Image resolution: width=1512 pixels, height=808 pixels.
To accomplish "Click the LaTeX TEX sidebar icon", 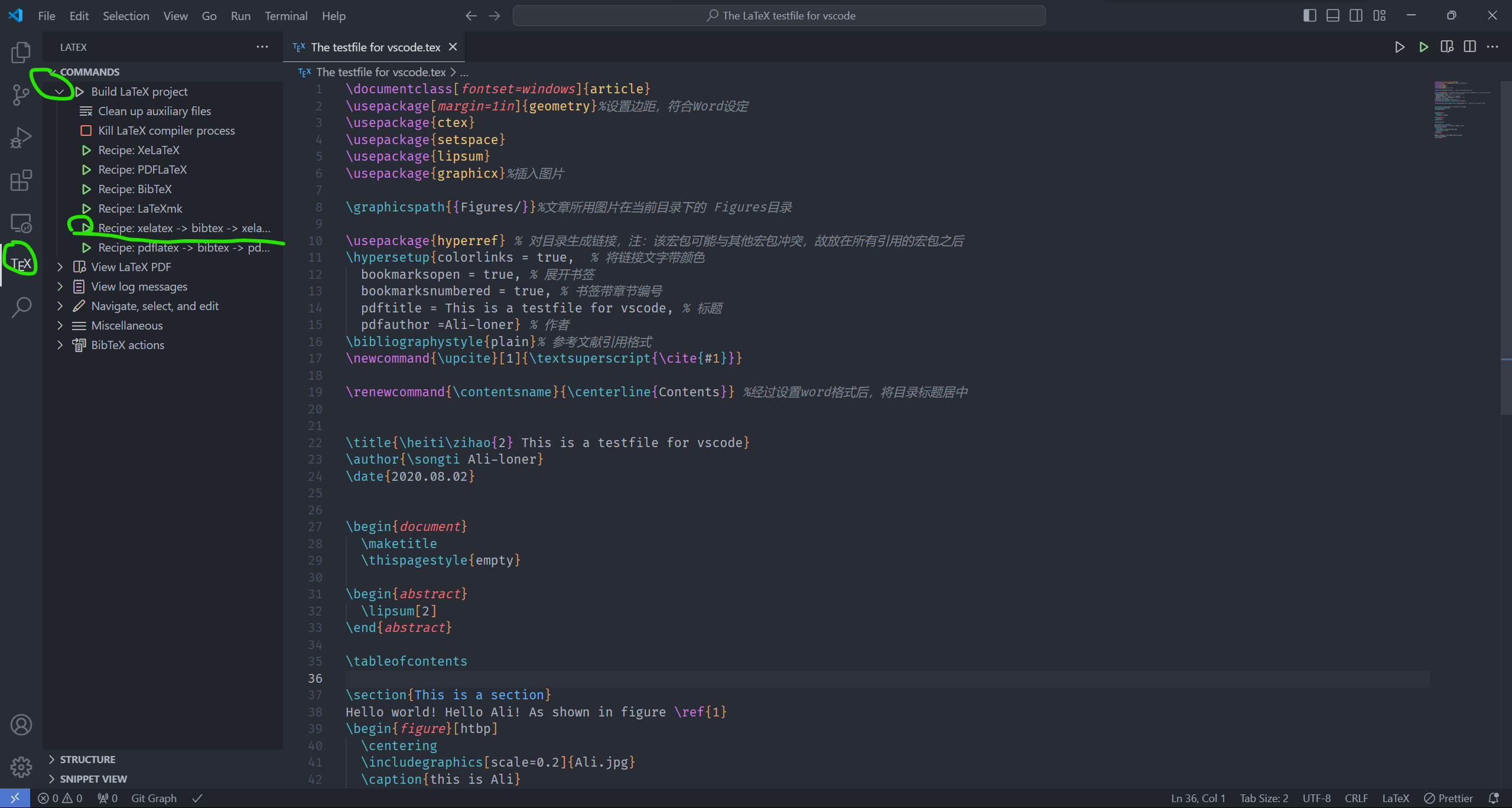I will pyautogui.click(x=22, y=263).
